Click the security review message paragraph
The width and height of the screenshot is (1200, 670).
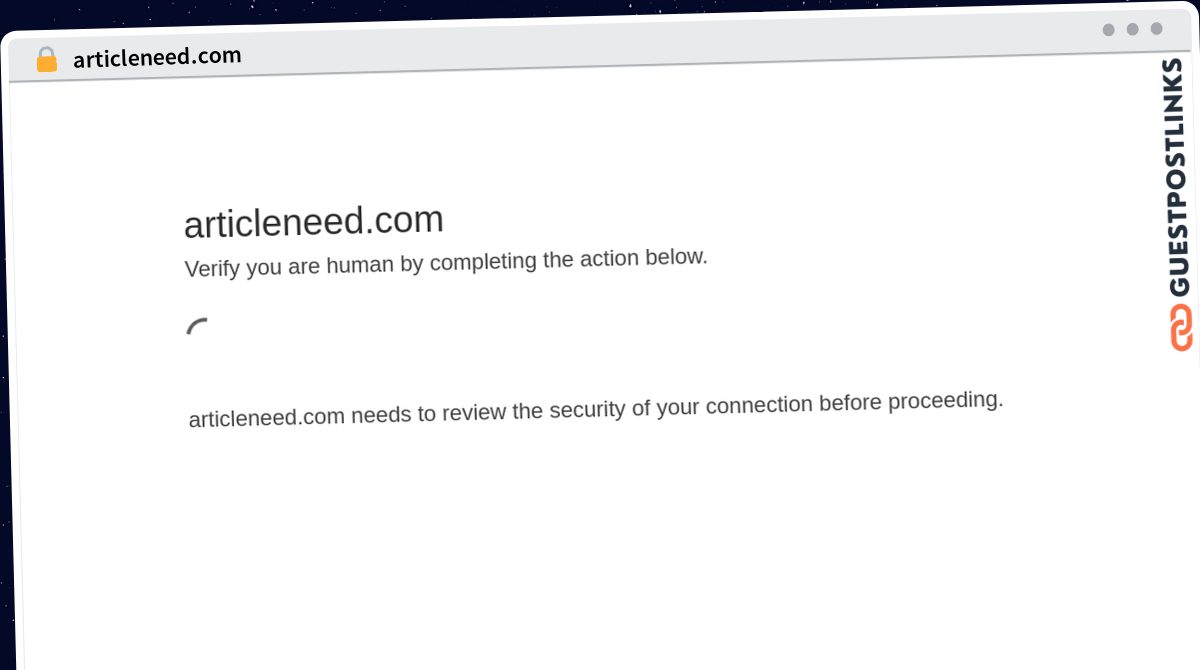596,408
